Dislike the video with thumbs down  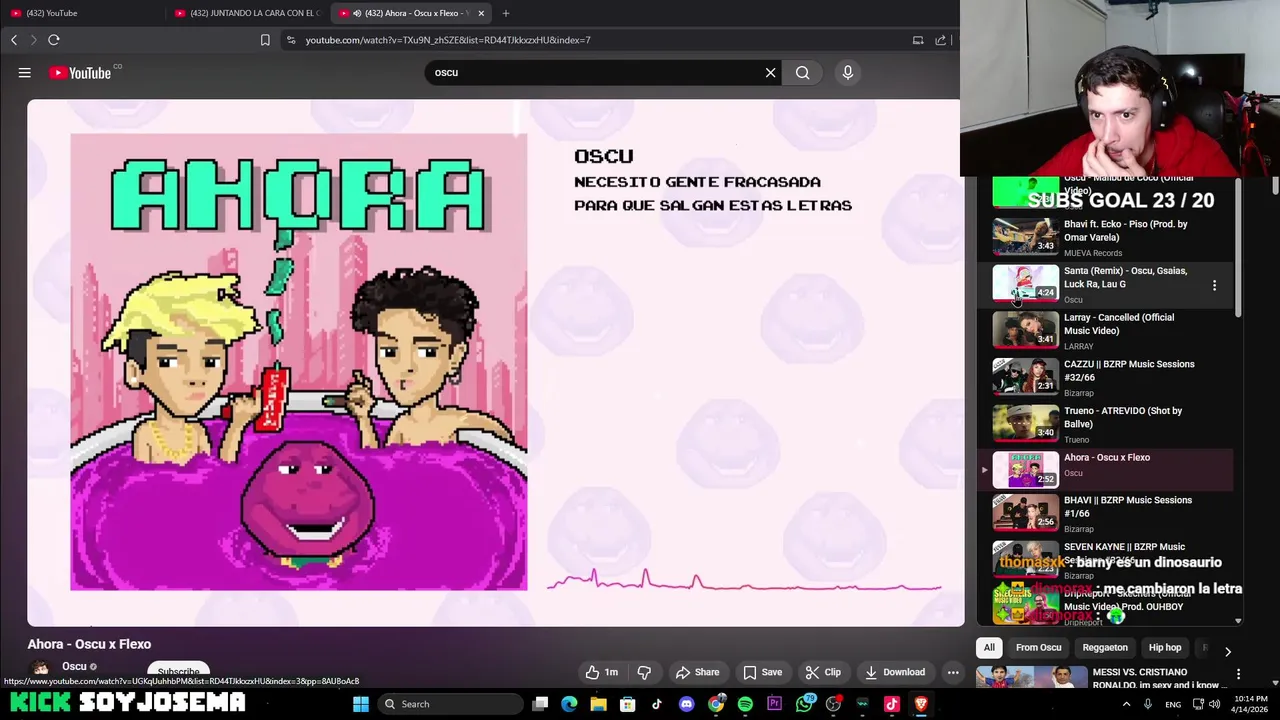point(644,672)
